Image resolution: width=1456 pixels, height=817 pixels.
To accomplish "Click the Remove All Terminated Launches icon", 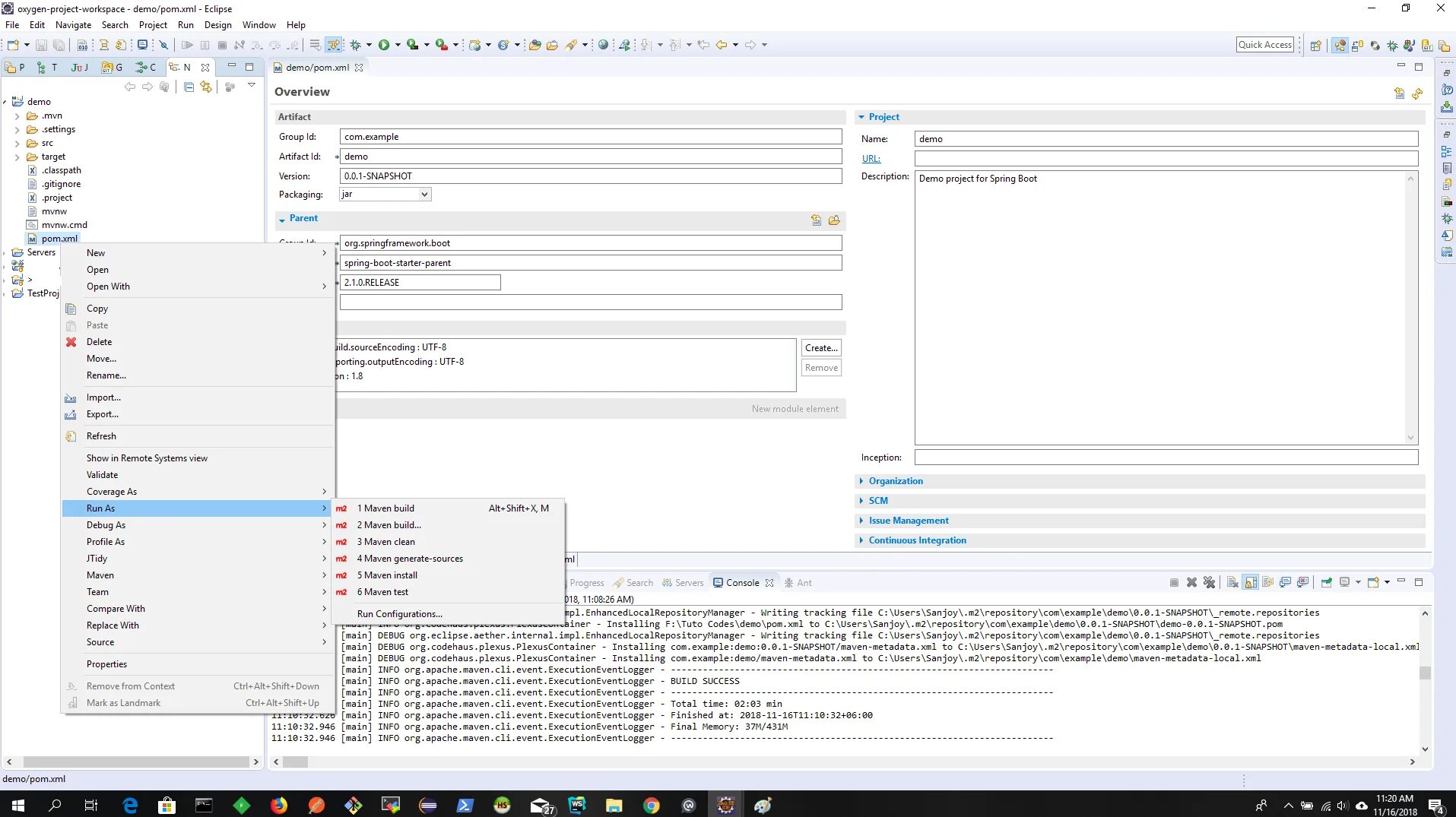I will 1209,583.
